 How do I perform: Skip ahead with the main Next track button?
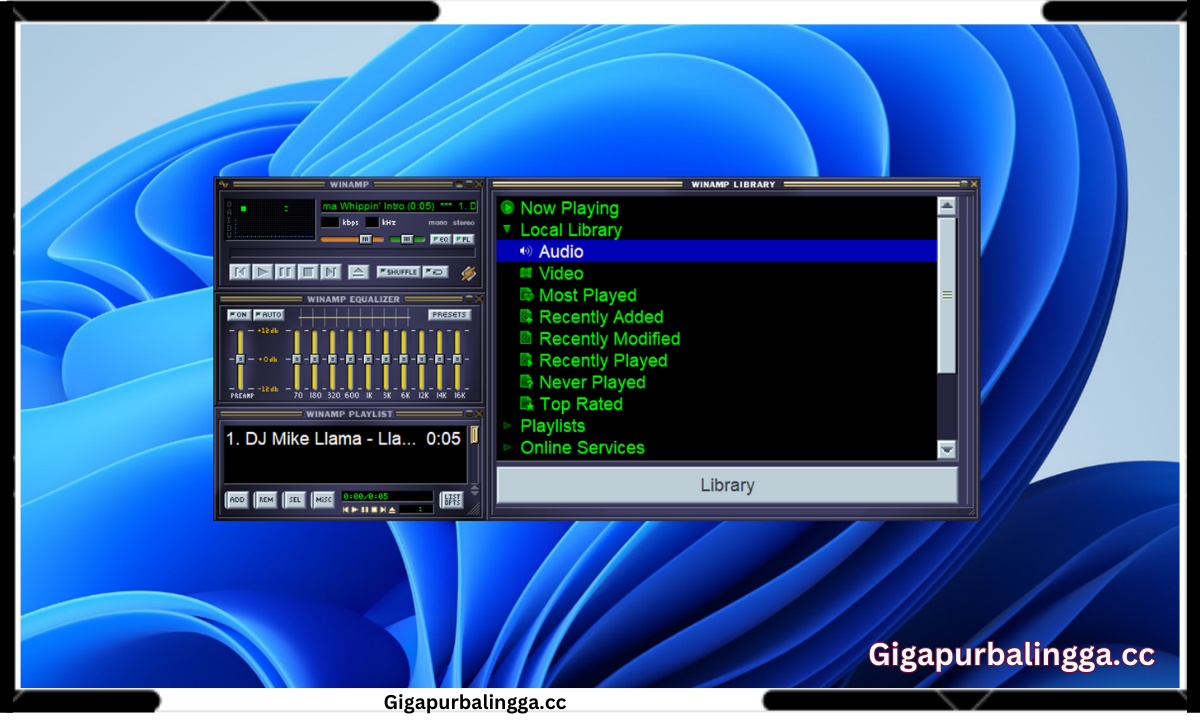[331, 272]
